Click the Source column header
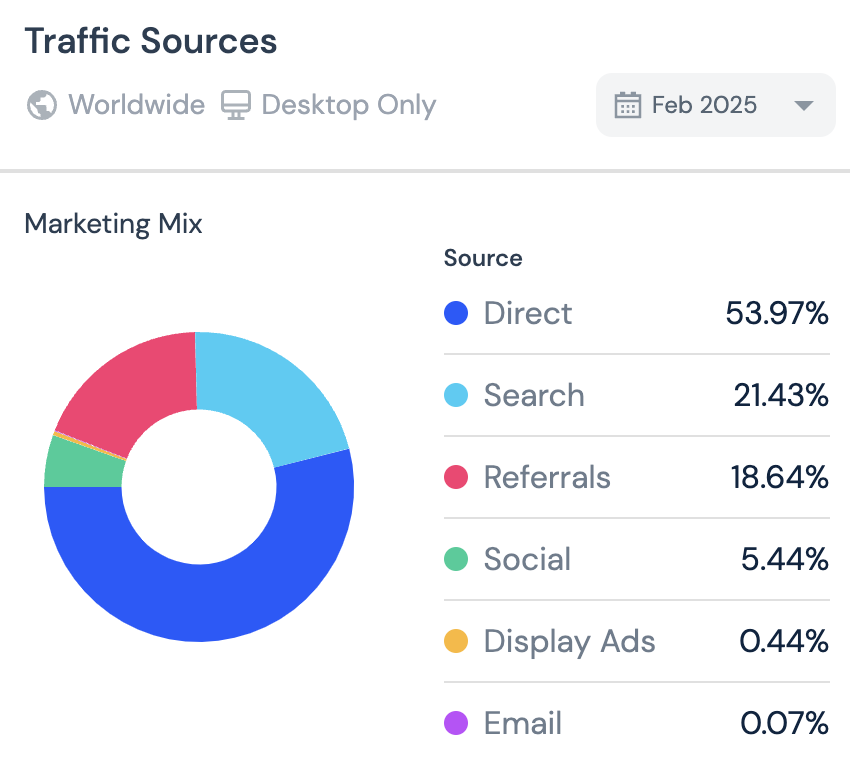Screen dimensions: 850x758 click(483, 258)
